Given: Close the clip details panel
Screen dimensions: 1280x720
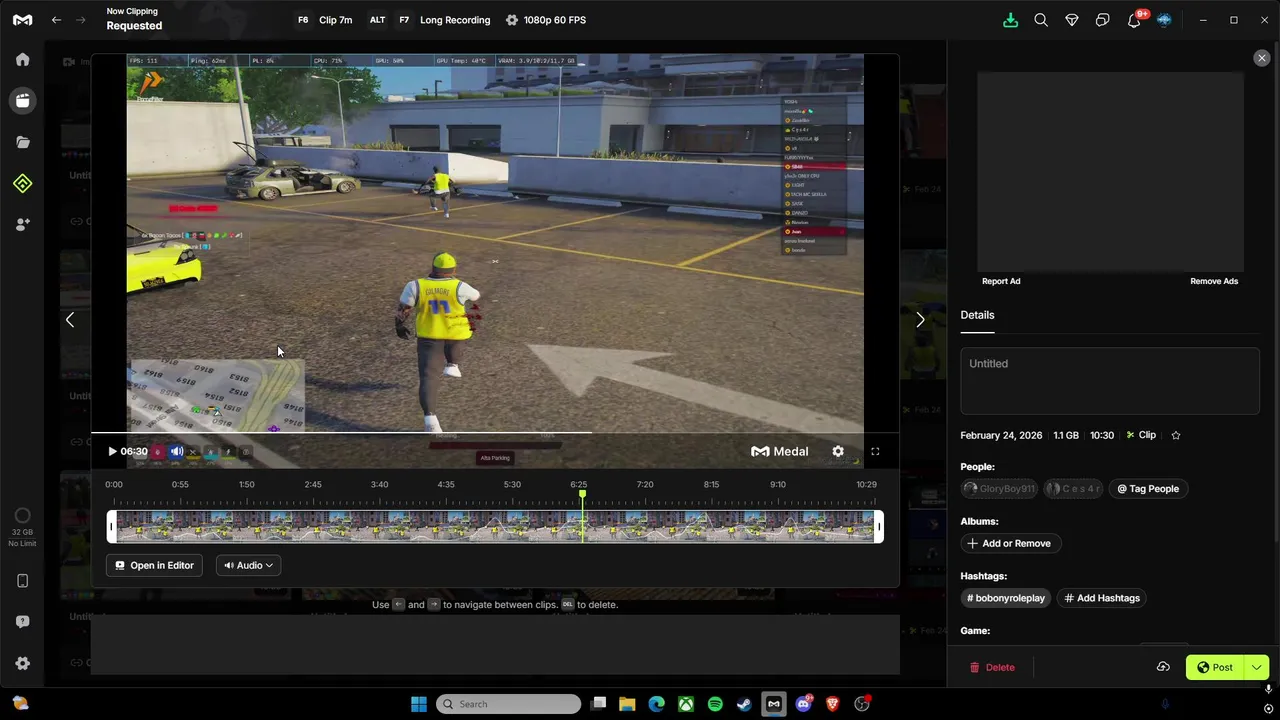Looking at the screenshot, I should click(1261, 58).
